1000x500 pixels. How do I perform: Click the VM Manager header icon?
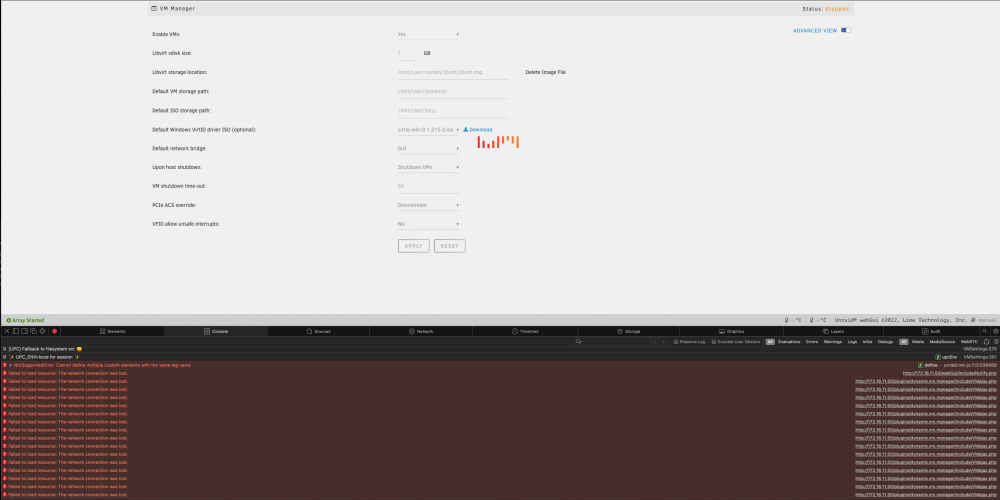click(x=154, y=9)
